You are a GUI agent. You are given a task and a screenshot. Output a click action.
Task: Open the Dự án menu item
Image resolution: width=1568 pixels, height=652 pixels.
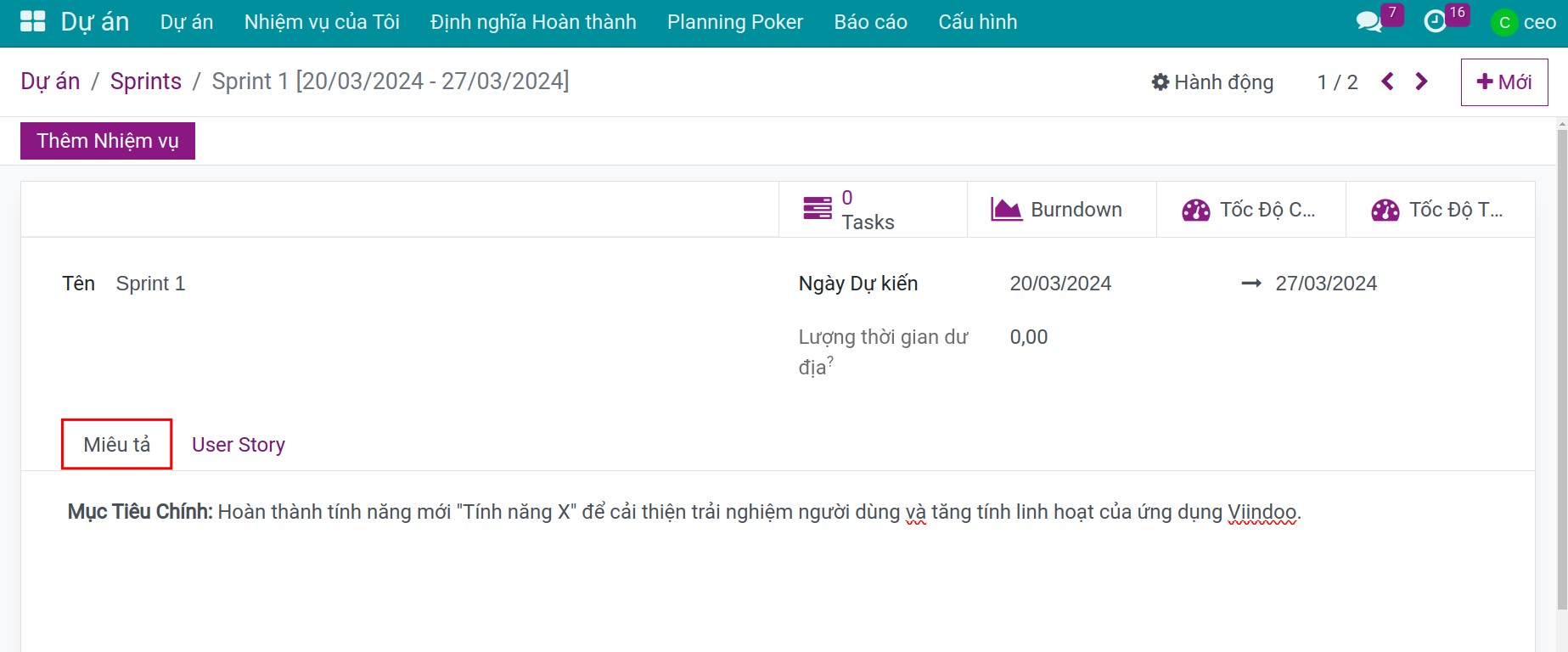tap(187, 22)
